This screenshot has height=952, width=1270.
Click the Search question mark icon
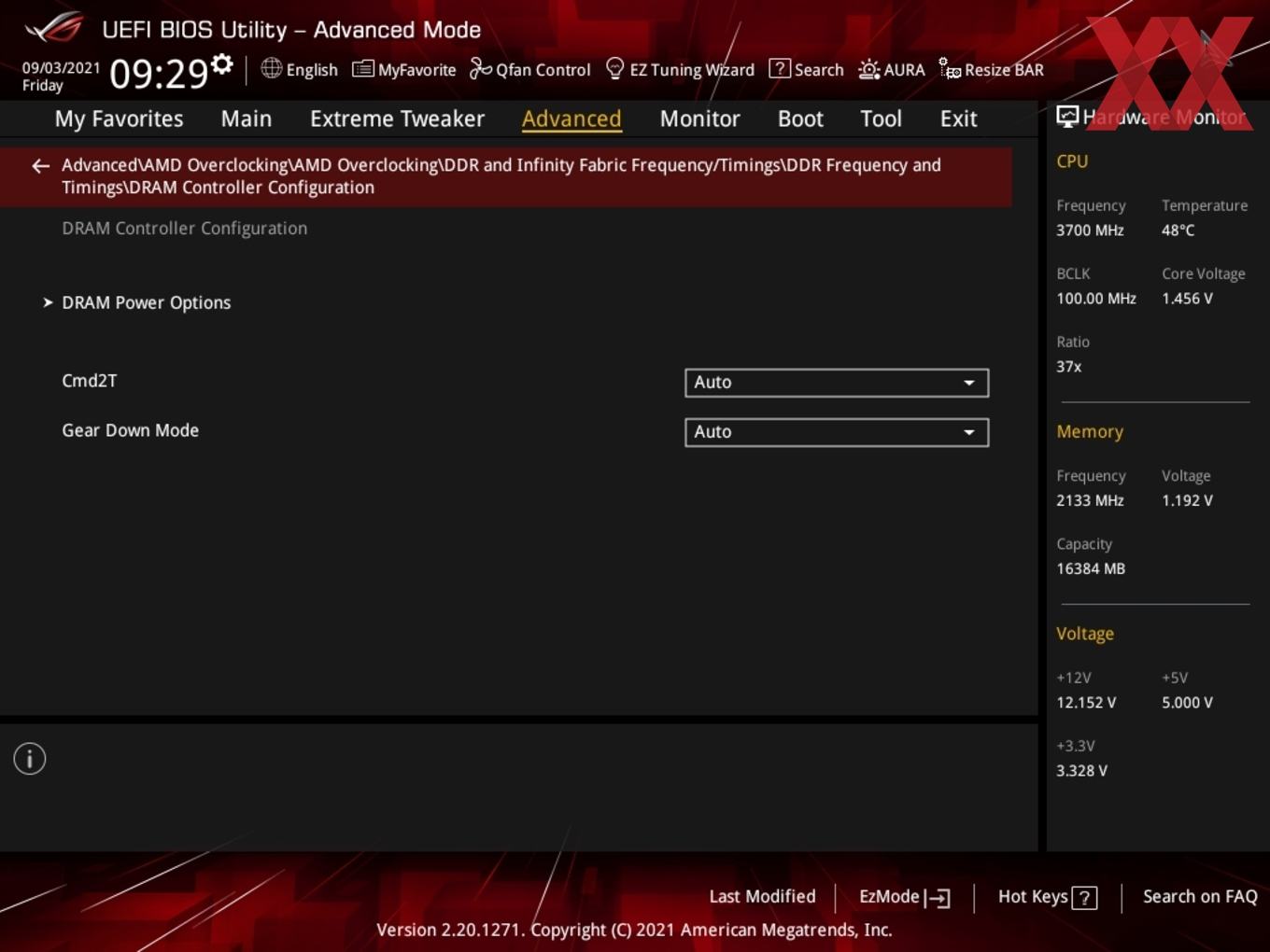click(779, 68)
